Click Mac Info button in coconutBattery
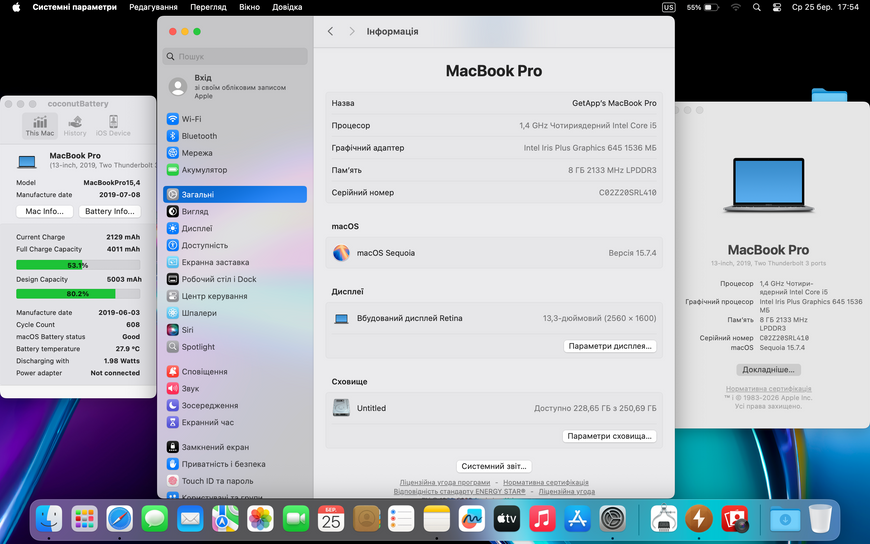 click(44, 211)
